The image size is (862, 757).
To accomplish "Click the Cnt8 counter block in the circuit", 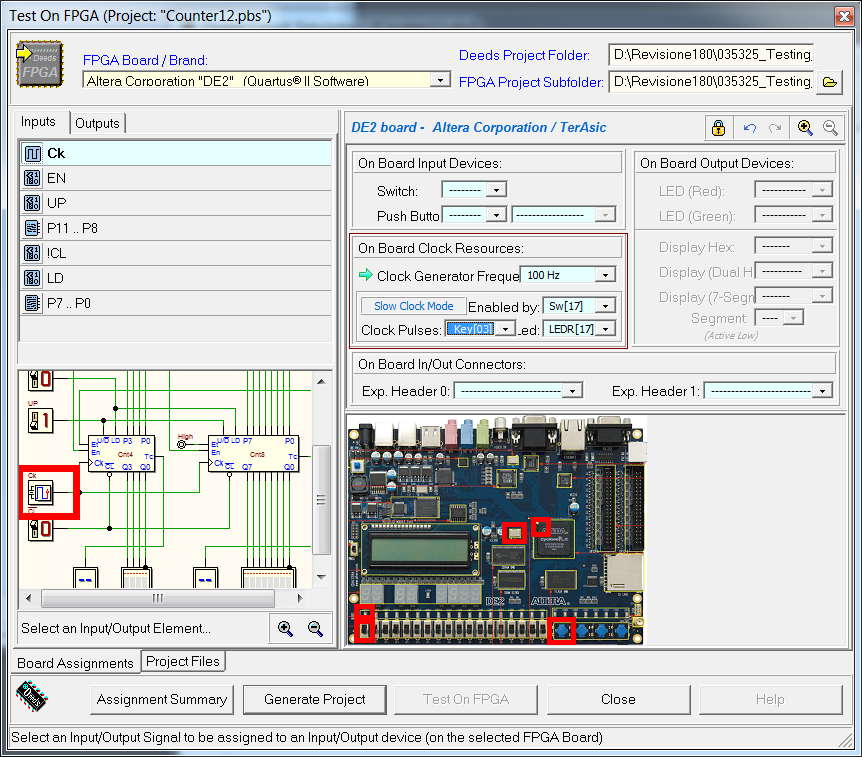I will point(253,454).
